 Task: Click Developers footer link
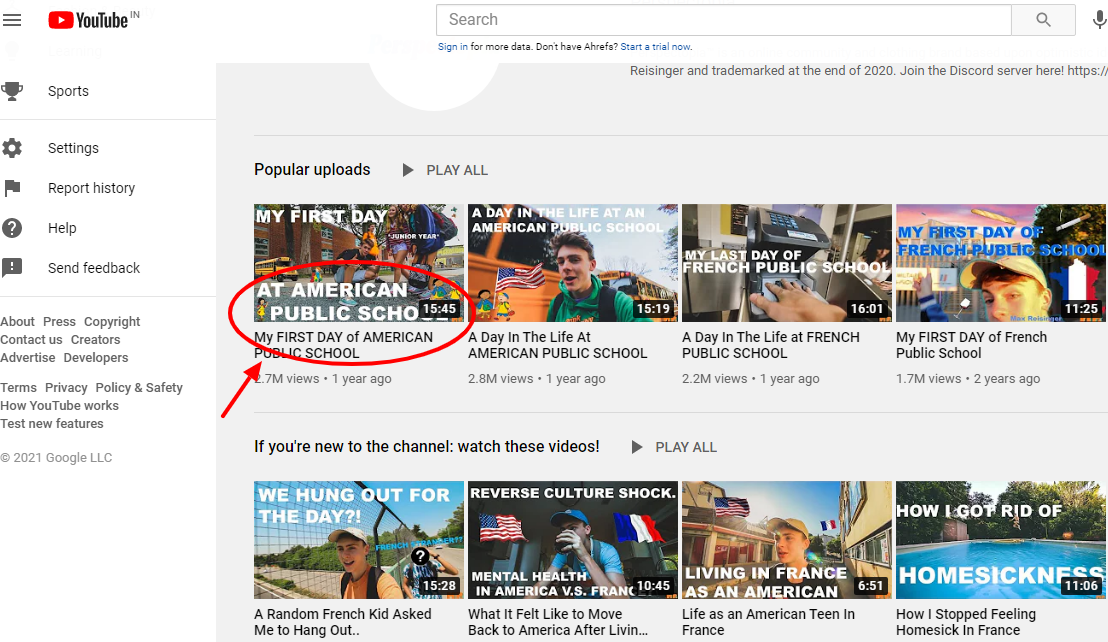96,357
